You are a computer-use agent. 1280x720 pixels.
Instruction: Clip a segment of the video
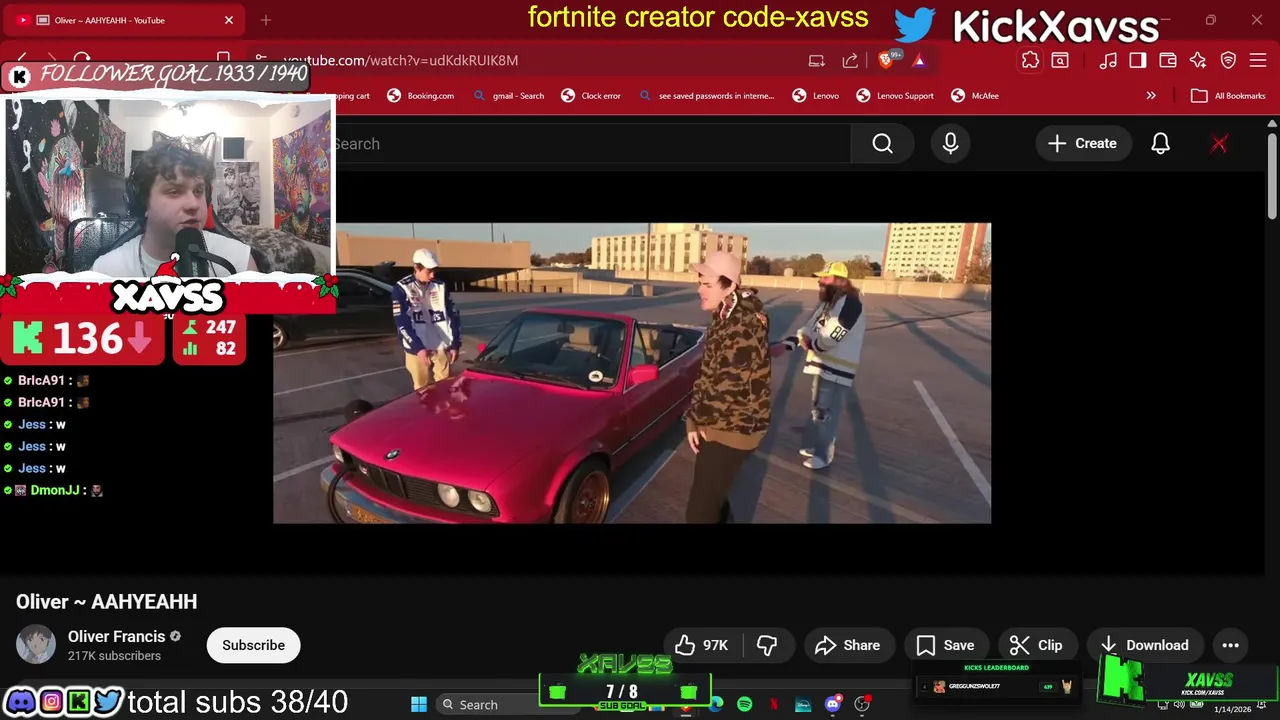1036,645
